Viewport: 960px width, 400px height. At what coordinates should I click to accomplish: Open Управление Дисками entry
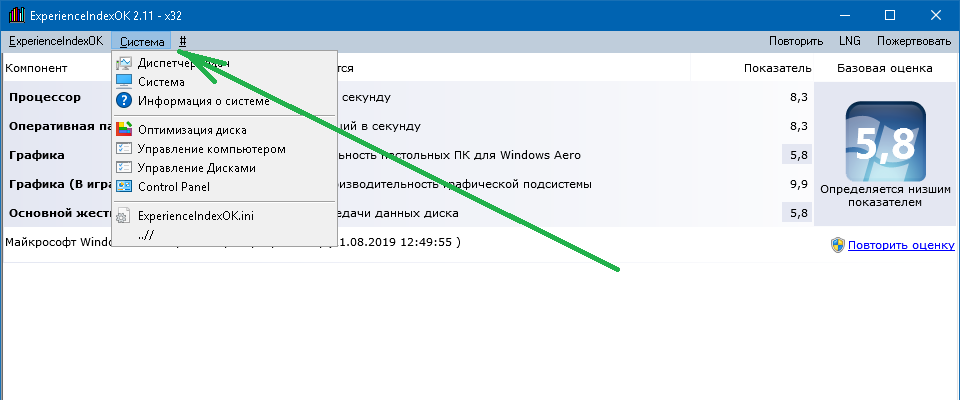tap(224, 168)
